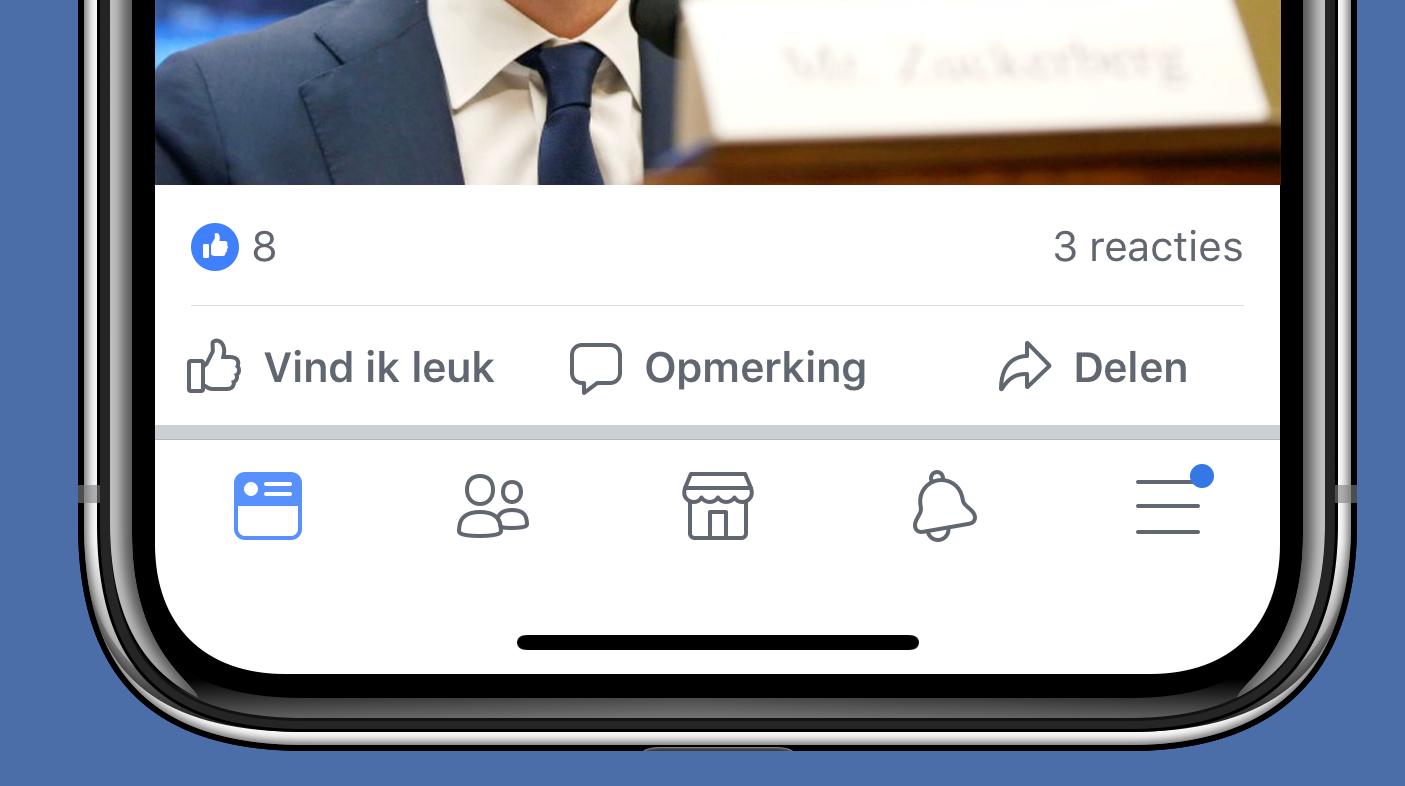Screen dimensions: 1405x786
Task: Open the list of 8 likes count
Action: [x=264, y=247]
